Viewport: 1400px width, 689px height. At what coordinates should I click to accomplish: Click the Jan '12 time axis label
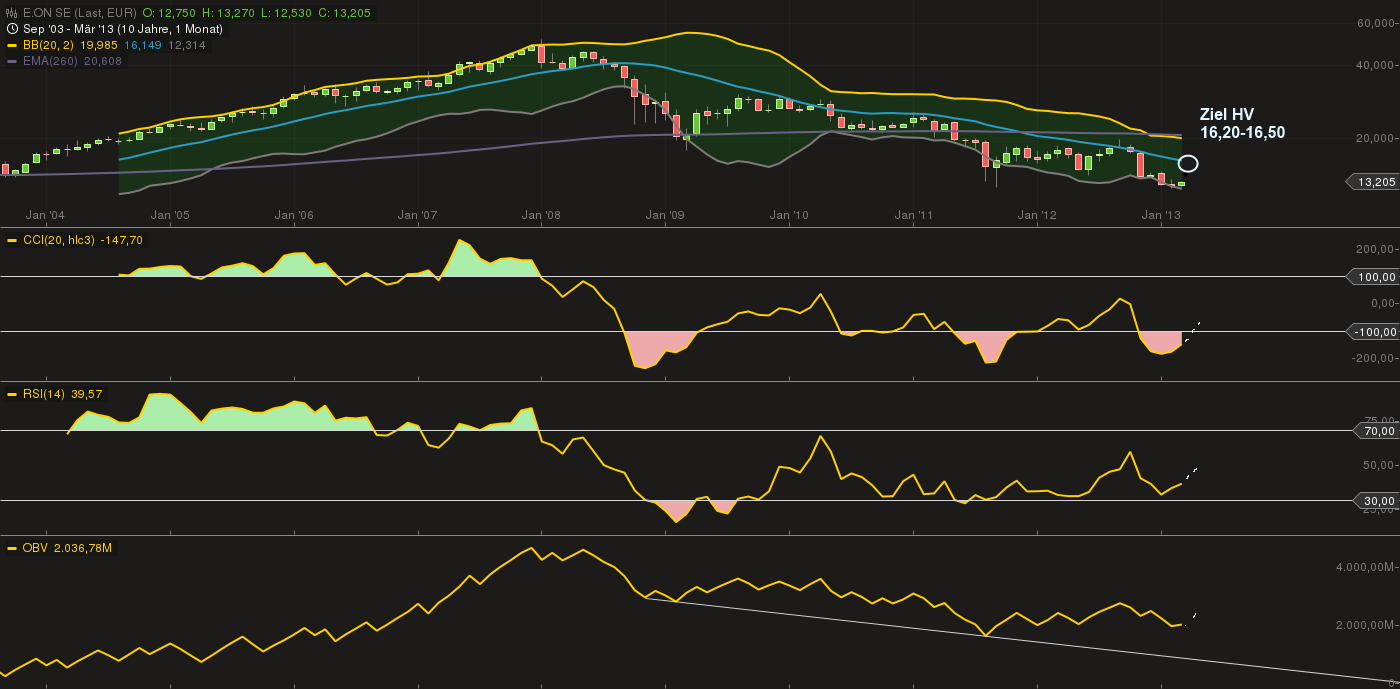click(x=1037, y=215)
